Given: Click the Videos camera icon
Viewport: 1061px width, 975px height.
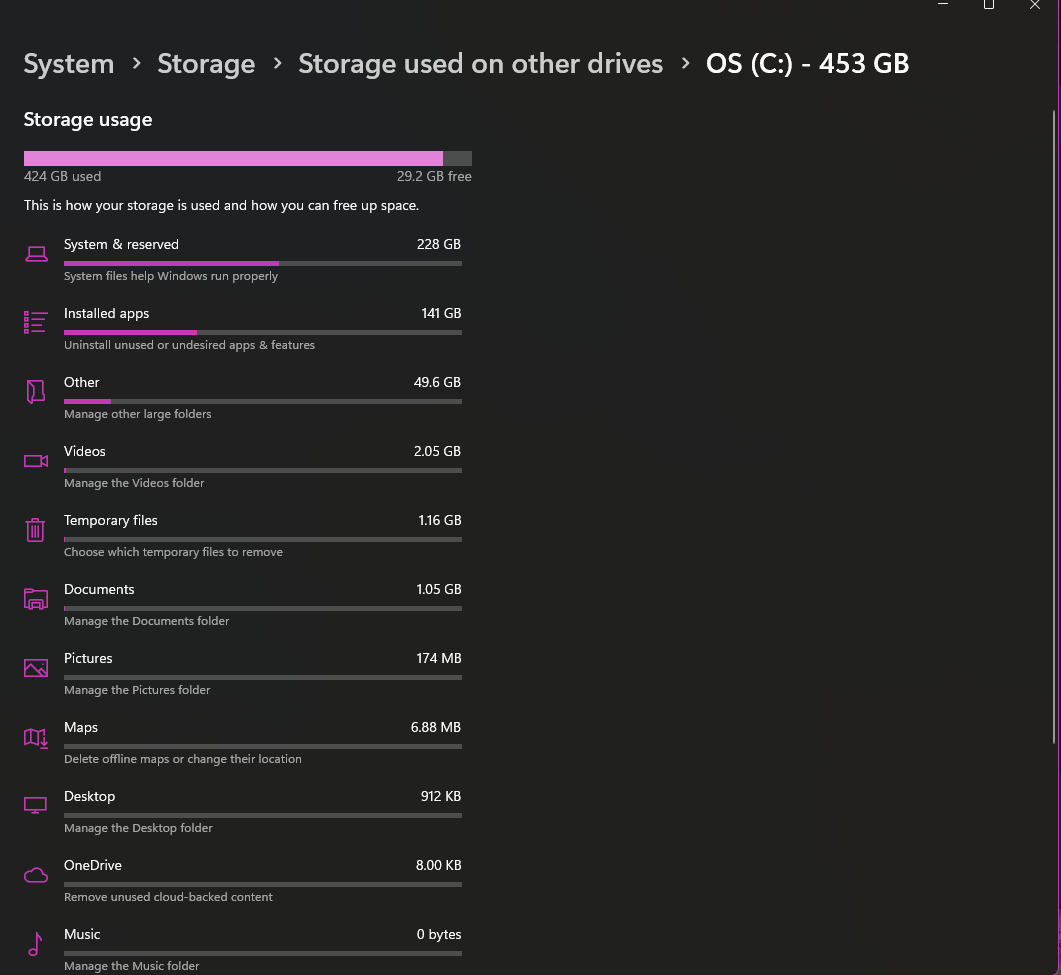Looking at the screenshot, I should point(36,461).
